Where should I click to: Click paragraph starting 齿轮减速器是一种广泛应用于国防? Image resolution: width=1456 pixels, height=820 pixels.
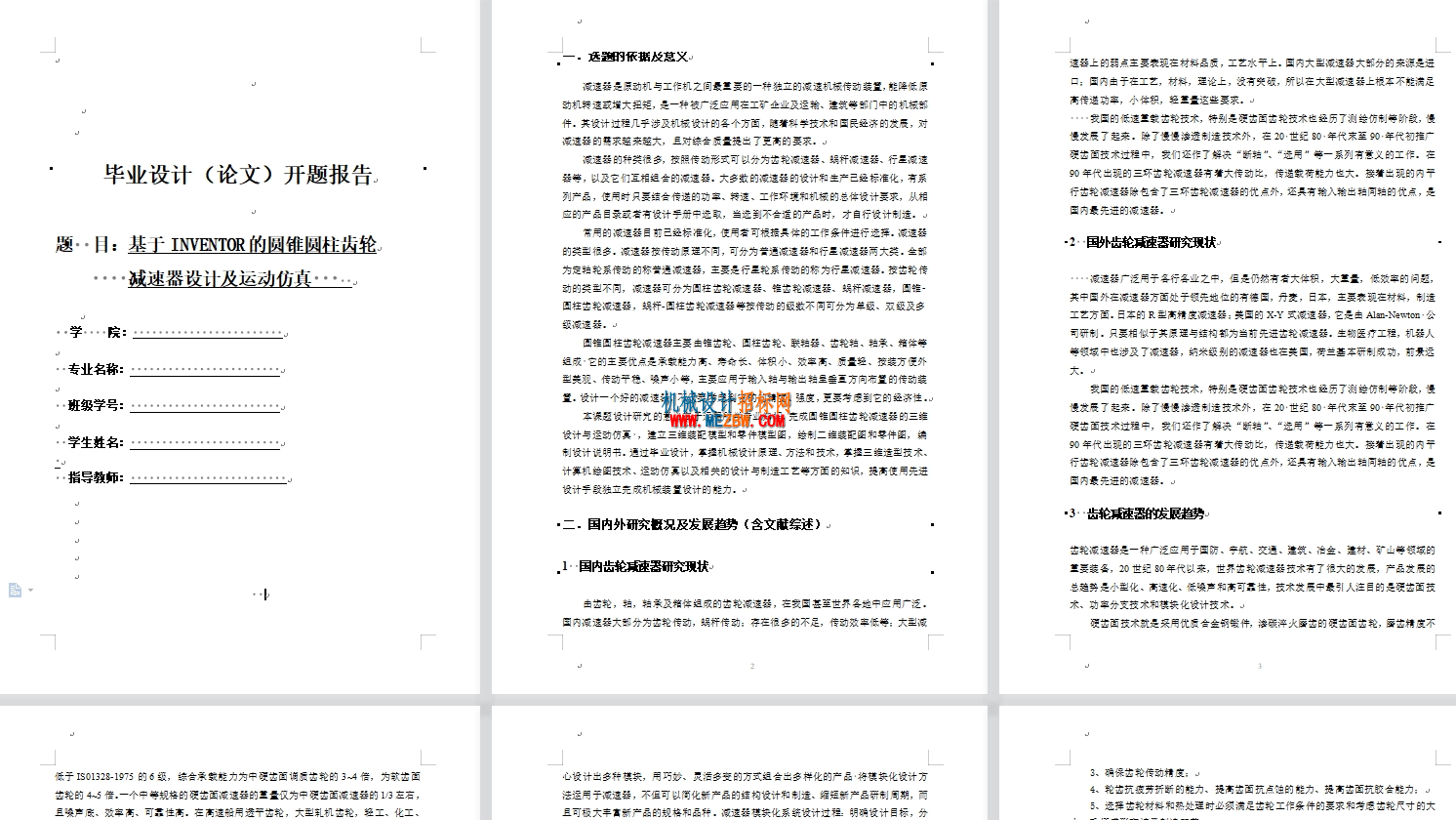tap(1252, 577)
